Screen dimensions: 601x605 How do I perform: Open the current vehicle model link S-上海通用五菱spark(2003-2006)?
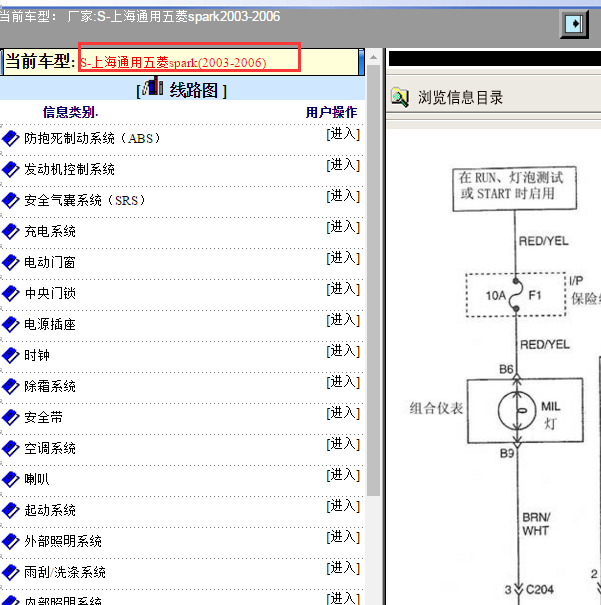pos(173,63)
